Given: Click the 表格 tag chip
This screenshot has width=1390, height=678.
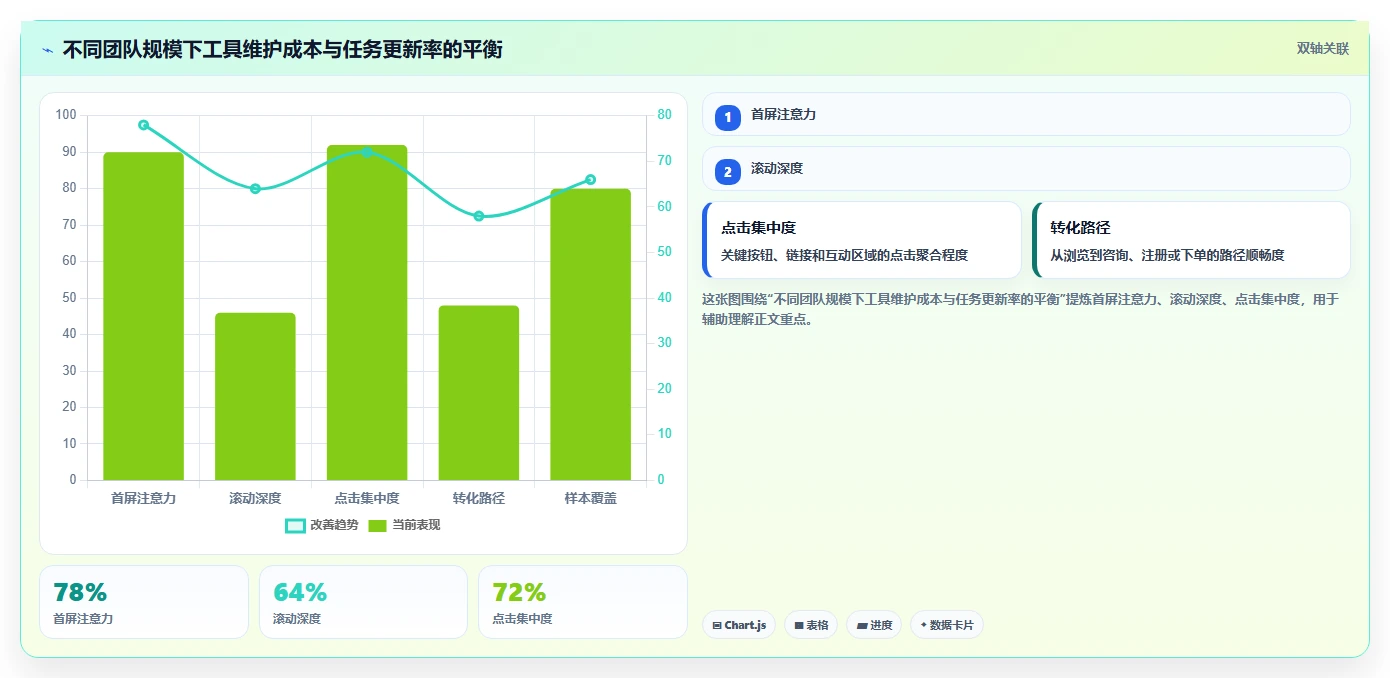Looking at the screenshot, I should coord(811,625).
